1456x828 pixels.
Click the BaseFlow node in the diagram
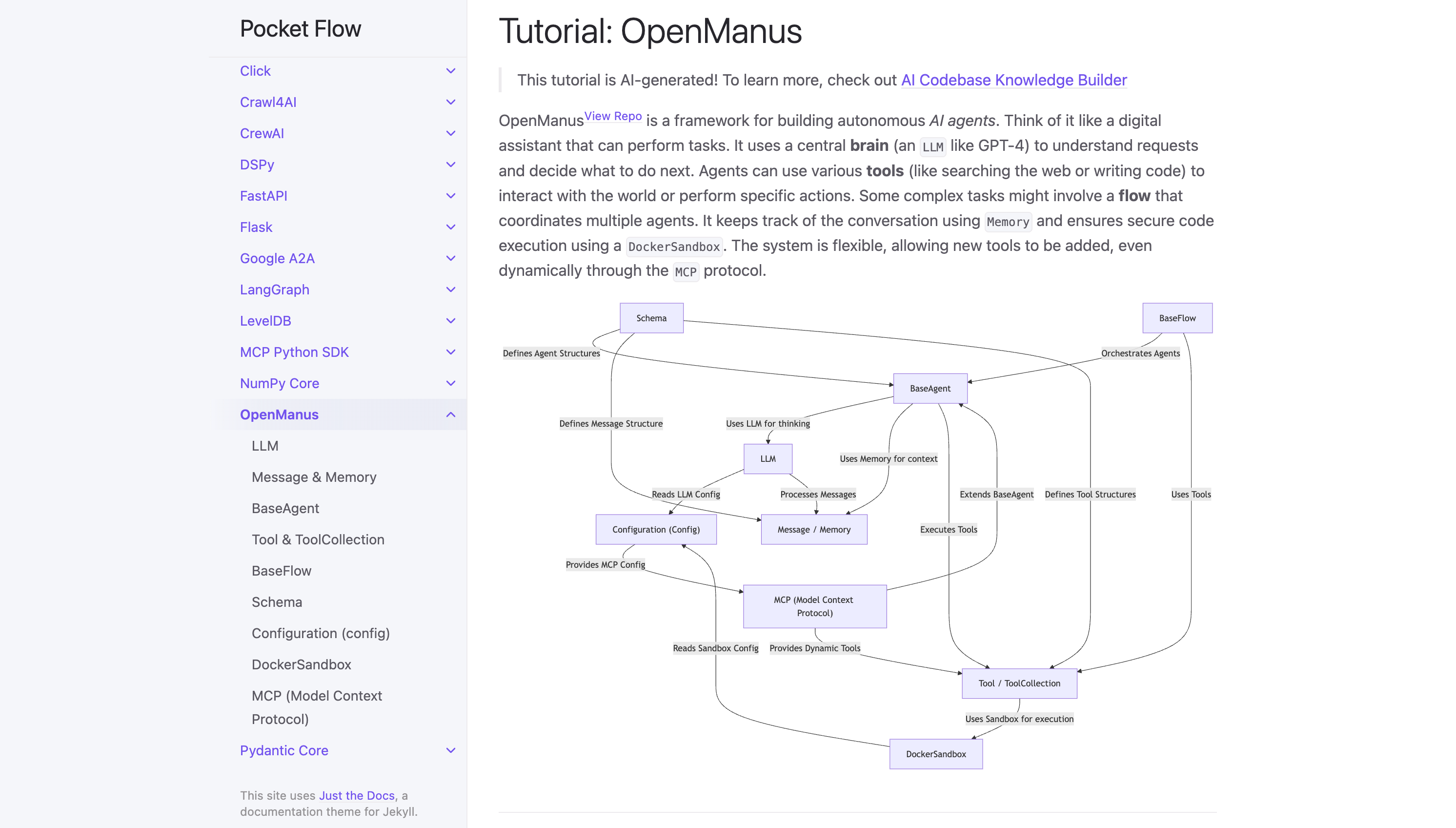coord(1177,318)
